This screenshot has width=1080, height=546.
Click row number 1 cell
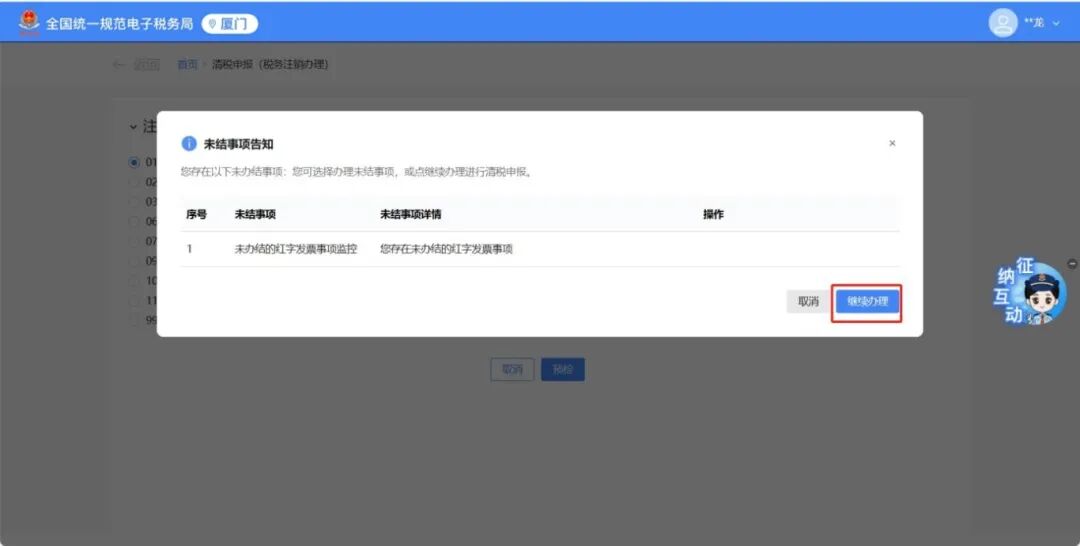point(189,249)
